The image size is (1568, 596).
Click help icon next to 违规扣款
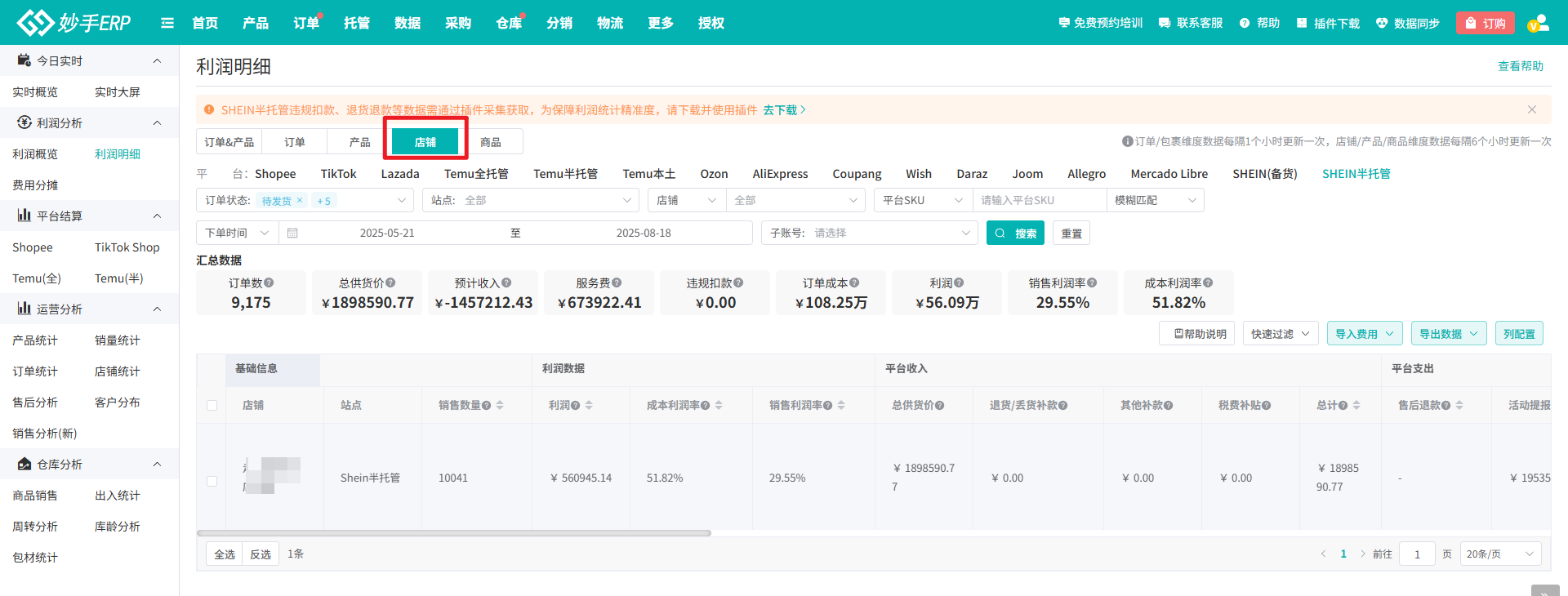[738, 282]
